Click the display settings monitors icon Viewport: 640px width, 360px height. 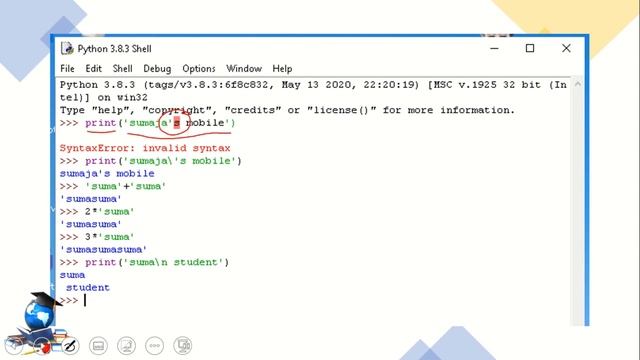point(182,346)
